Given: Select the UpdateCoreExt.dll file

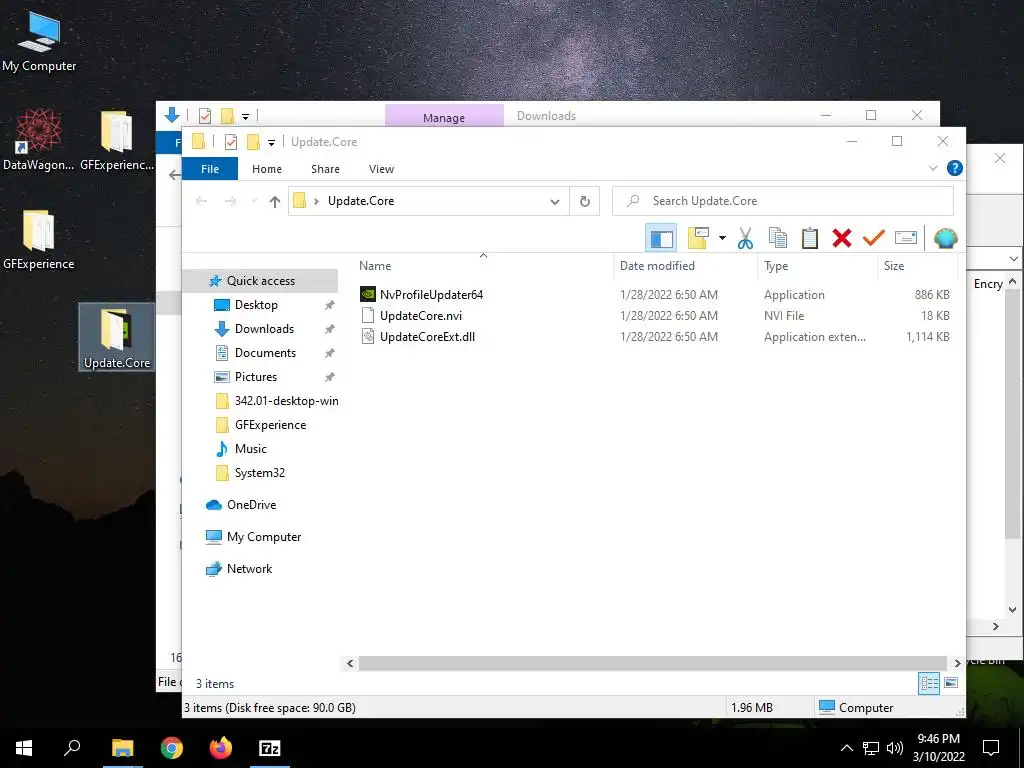Looking at the screenshot, I should [x=418, y=337].
